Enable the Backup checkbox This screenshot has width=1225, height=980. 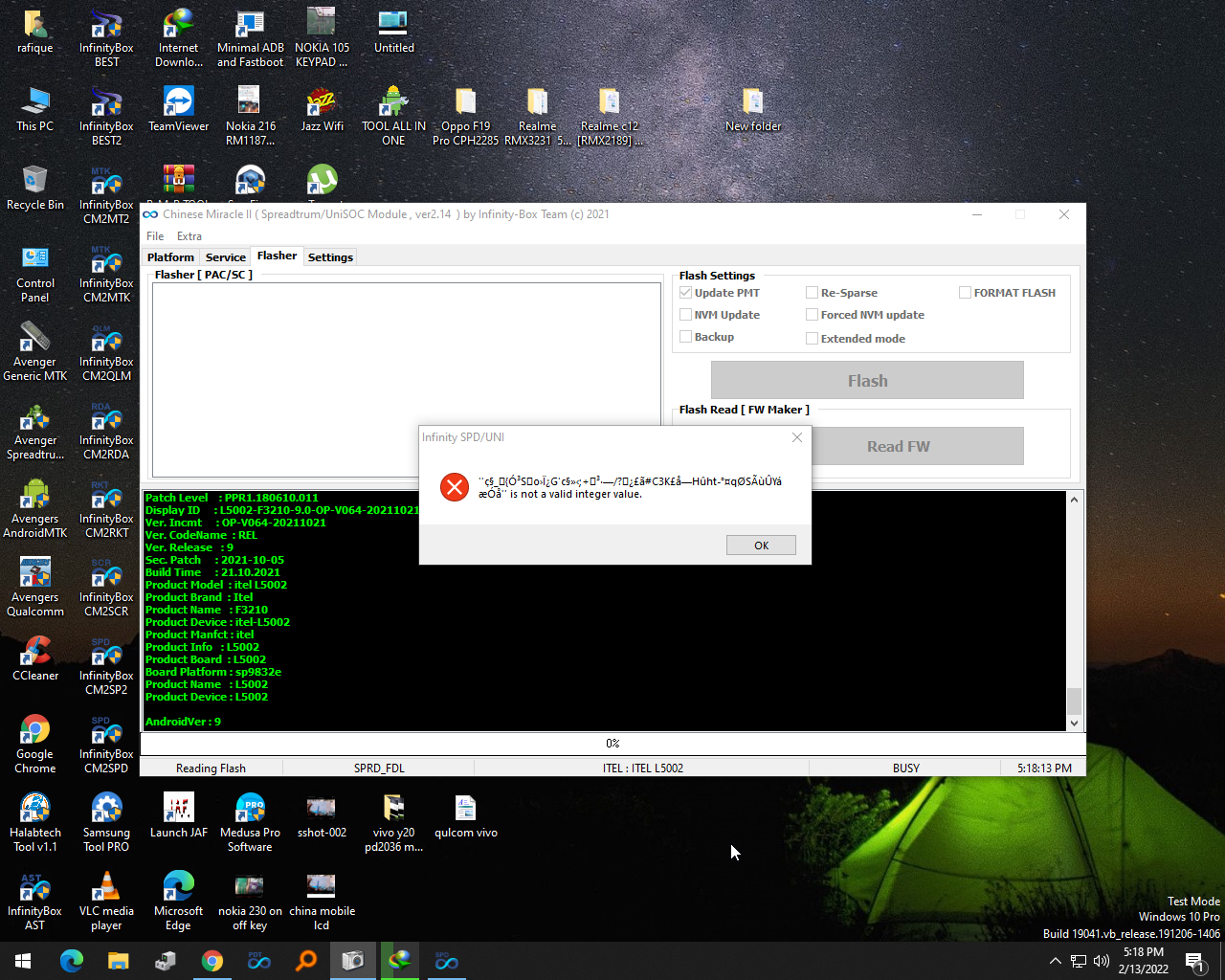pyautogui.click(x=685, y=337)
